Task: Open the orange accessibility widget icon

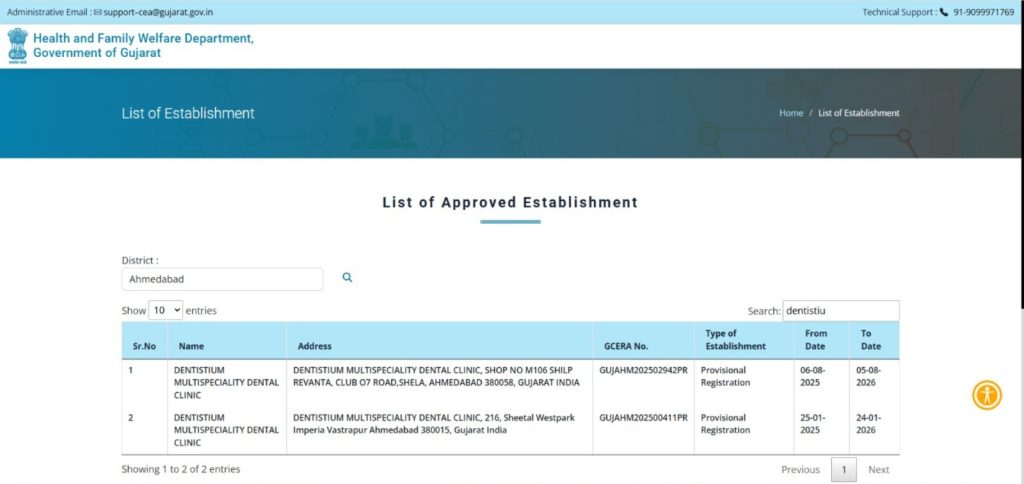Action: click(x=987, y=395)
